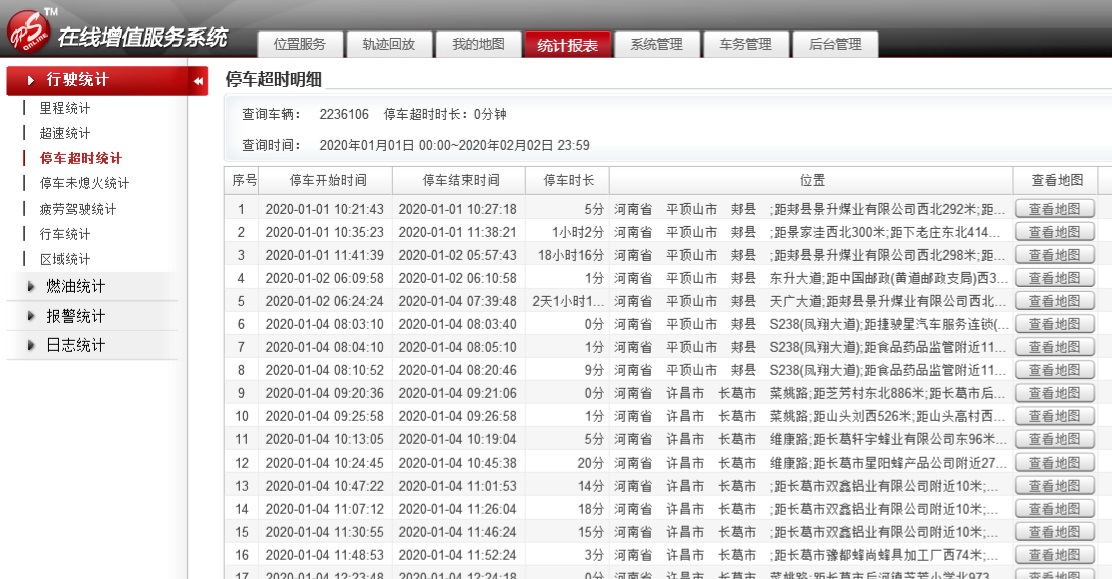The image size is (1112, 579).
Task: Expand the 日志统计 section
Action: click(x=75, y=345)
